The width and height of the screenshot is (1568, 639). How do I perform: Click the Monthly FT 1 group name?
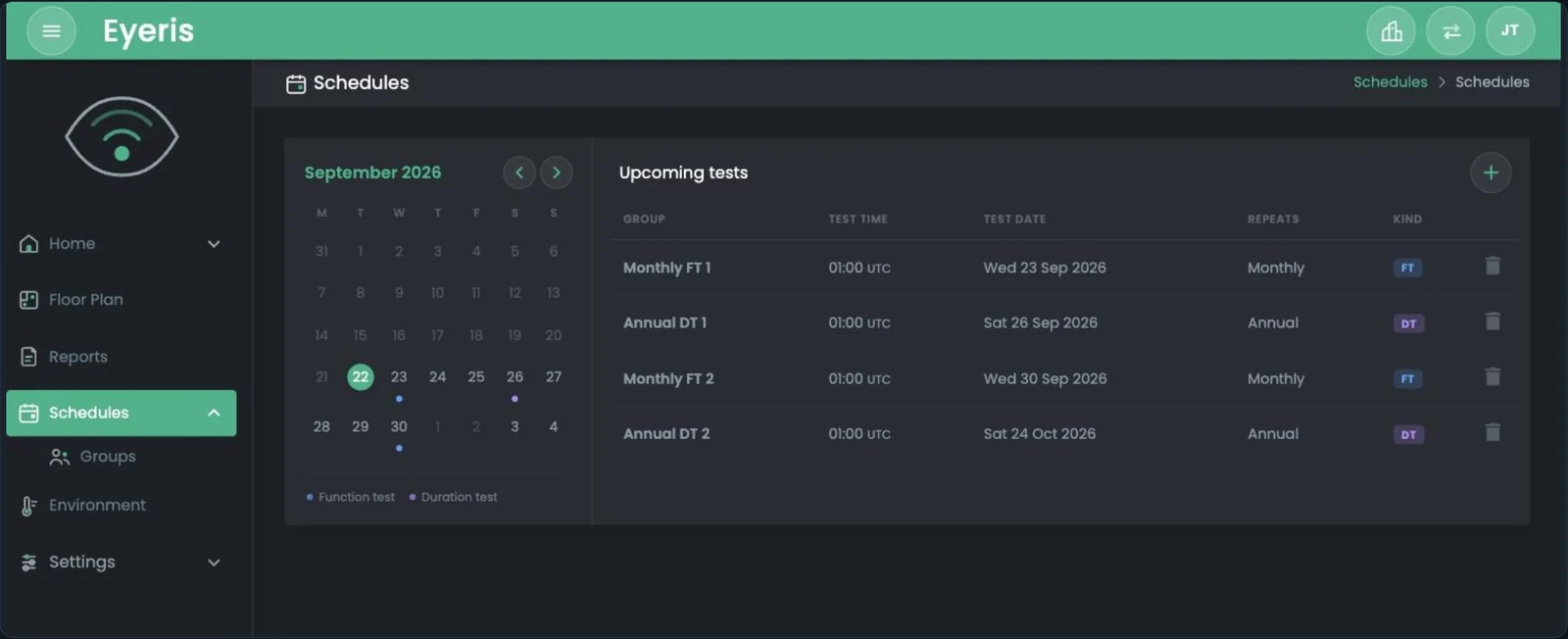coord(666,268)
